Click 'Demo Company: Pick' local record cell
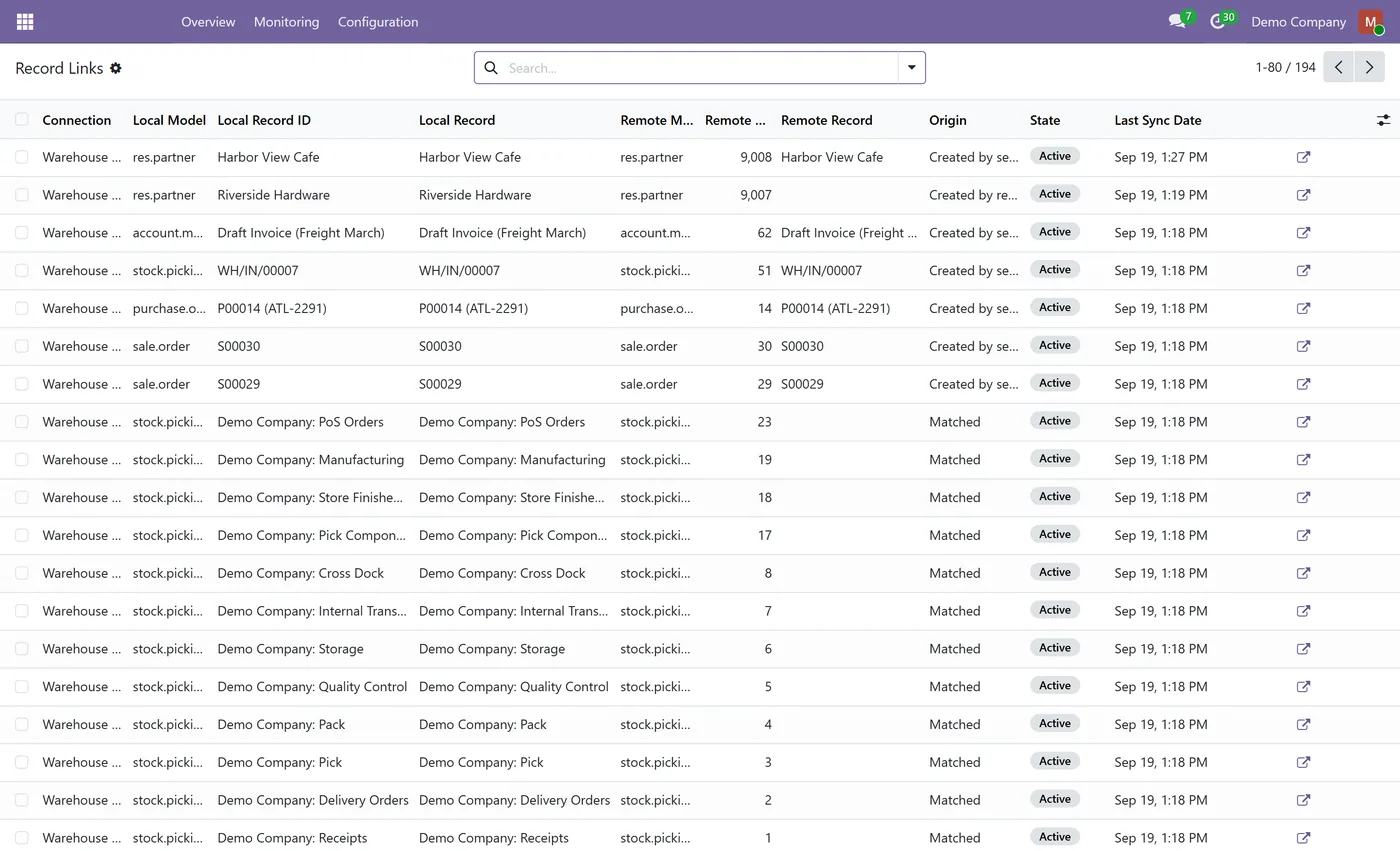The width and height of the screenshot is (1400, 851). coord(481,762)
